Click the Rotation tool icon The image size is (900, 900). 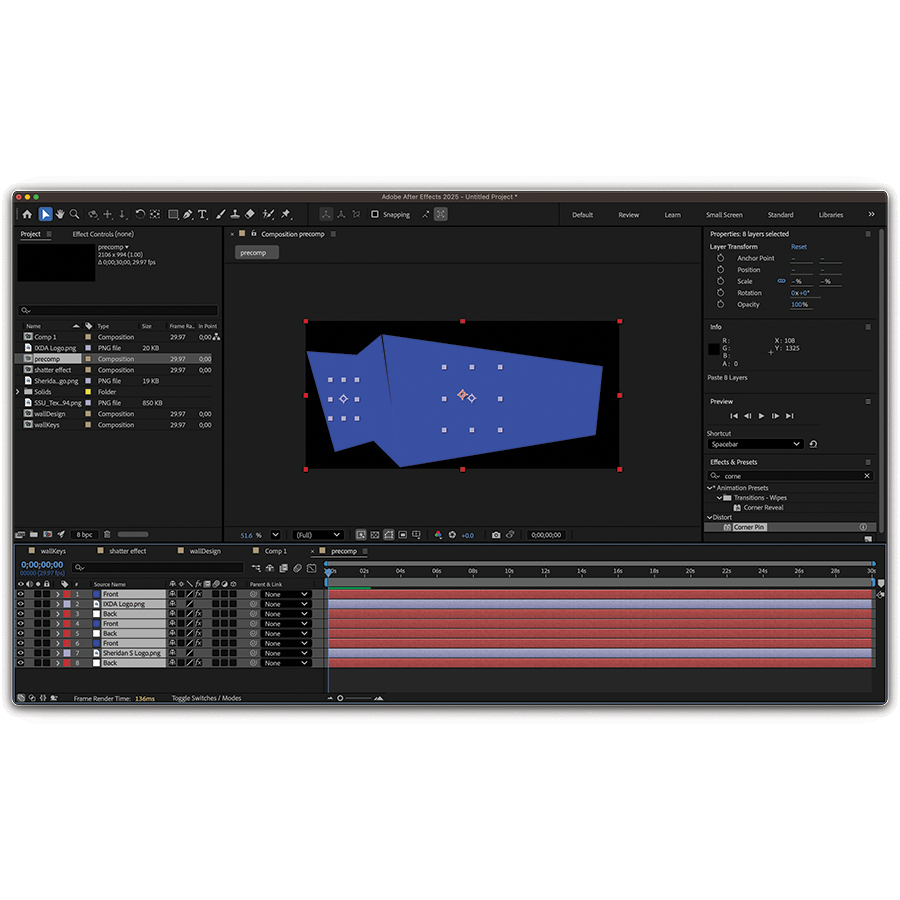click(140, 214)
